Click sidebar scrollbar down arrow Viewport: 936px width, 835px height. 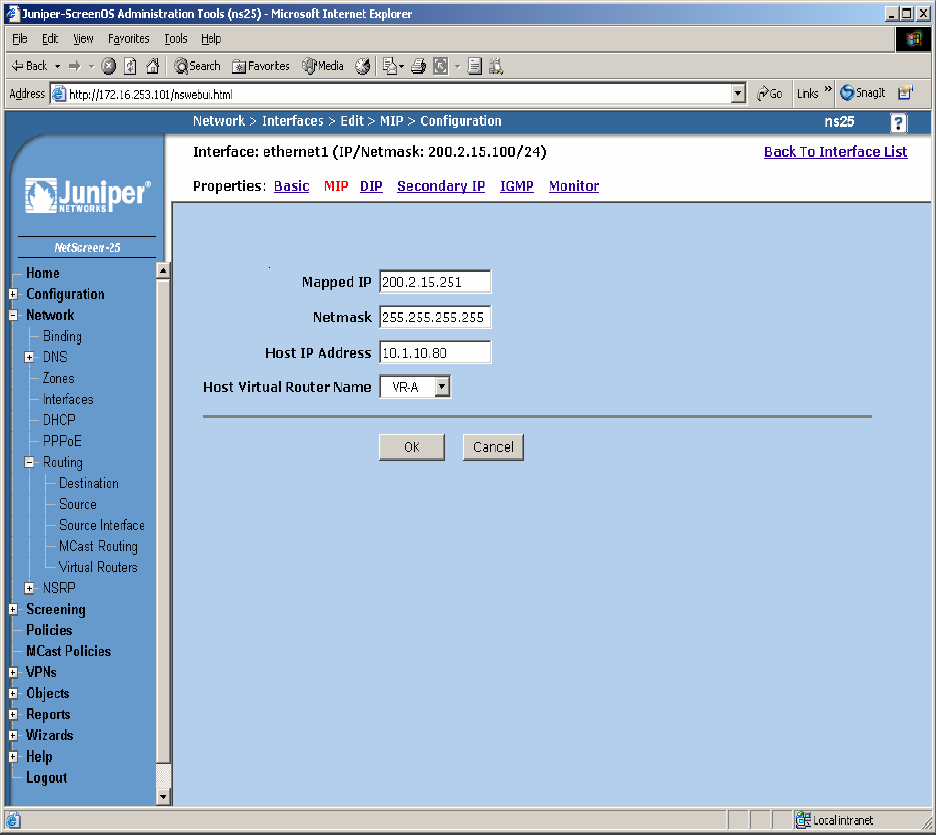[163, 797]
